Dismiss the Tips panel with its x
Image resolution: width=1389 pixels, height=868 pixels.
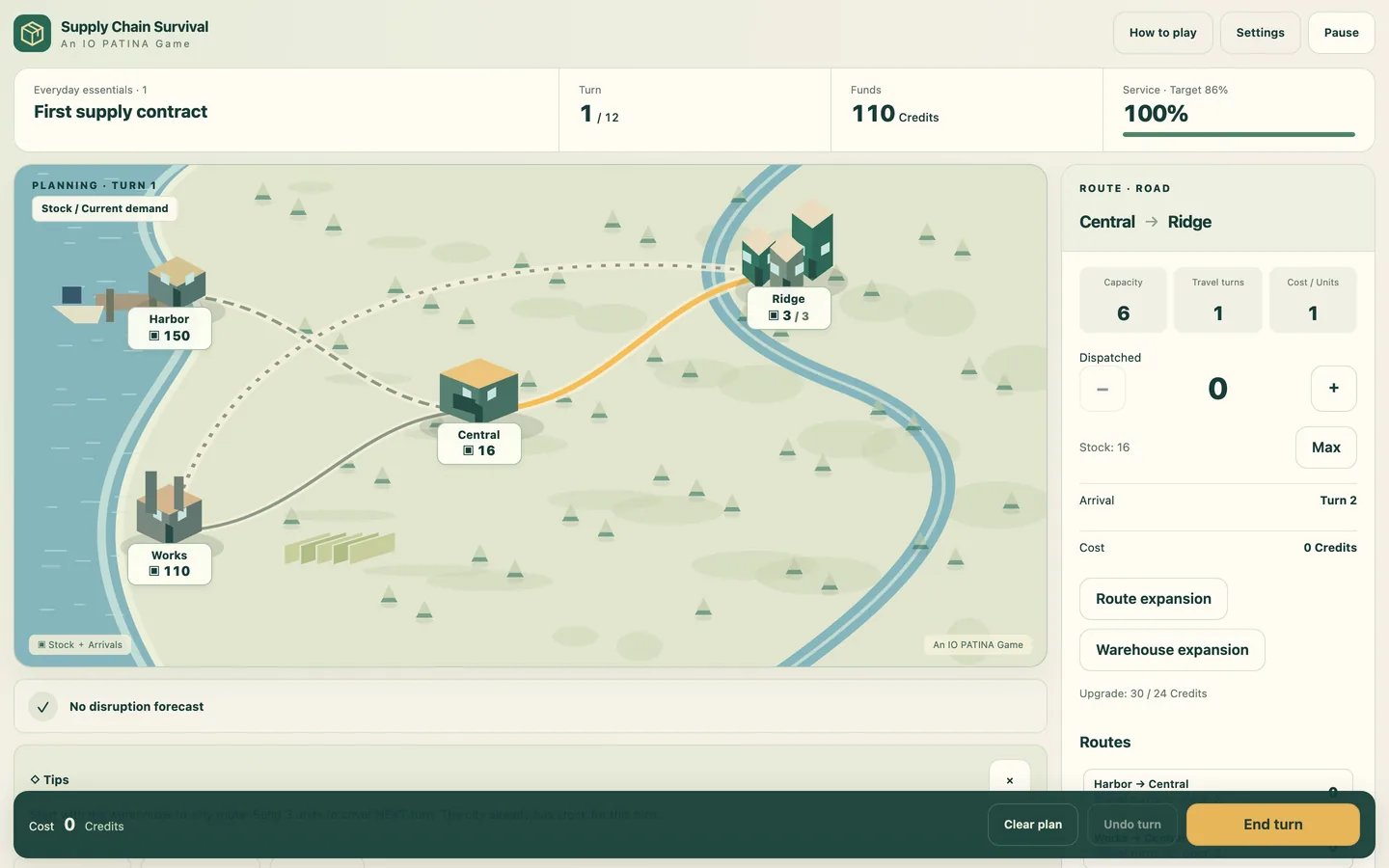coord(1010,780)
